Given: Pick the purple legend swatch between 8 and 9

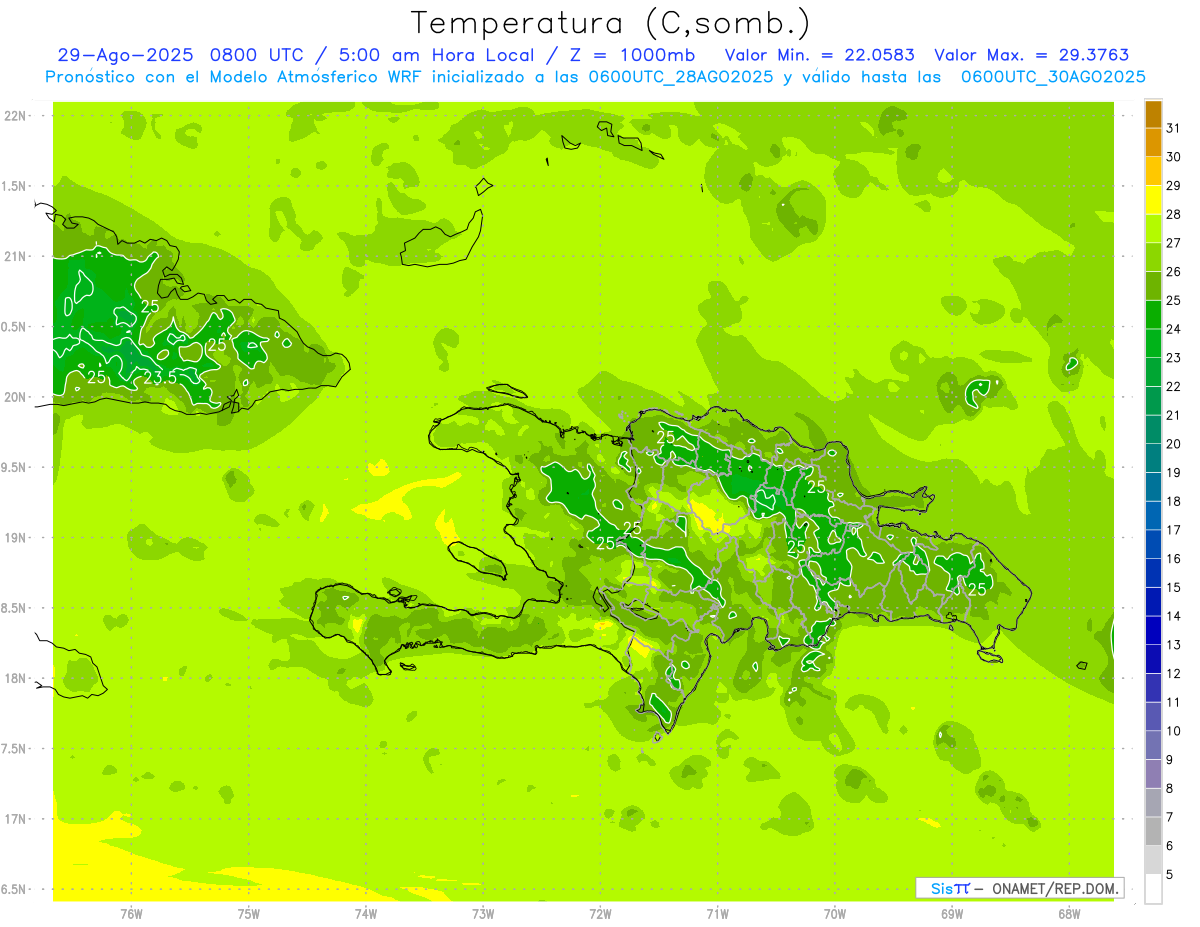Looking at the screenshot, I should [1153, 774].
